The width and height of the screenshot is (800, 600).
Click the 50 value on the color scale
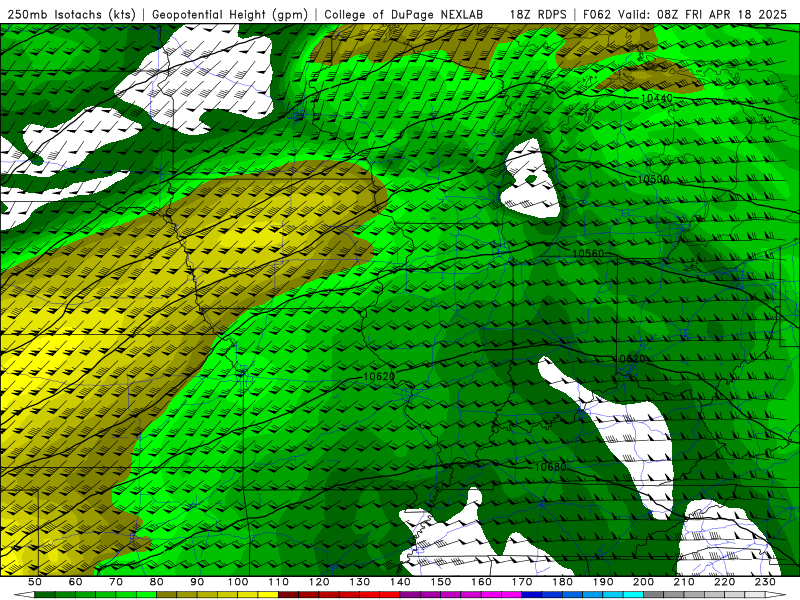tap(35, 582)
